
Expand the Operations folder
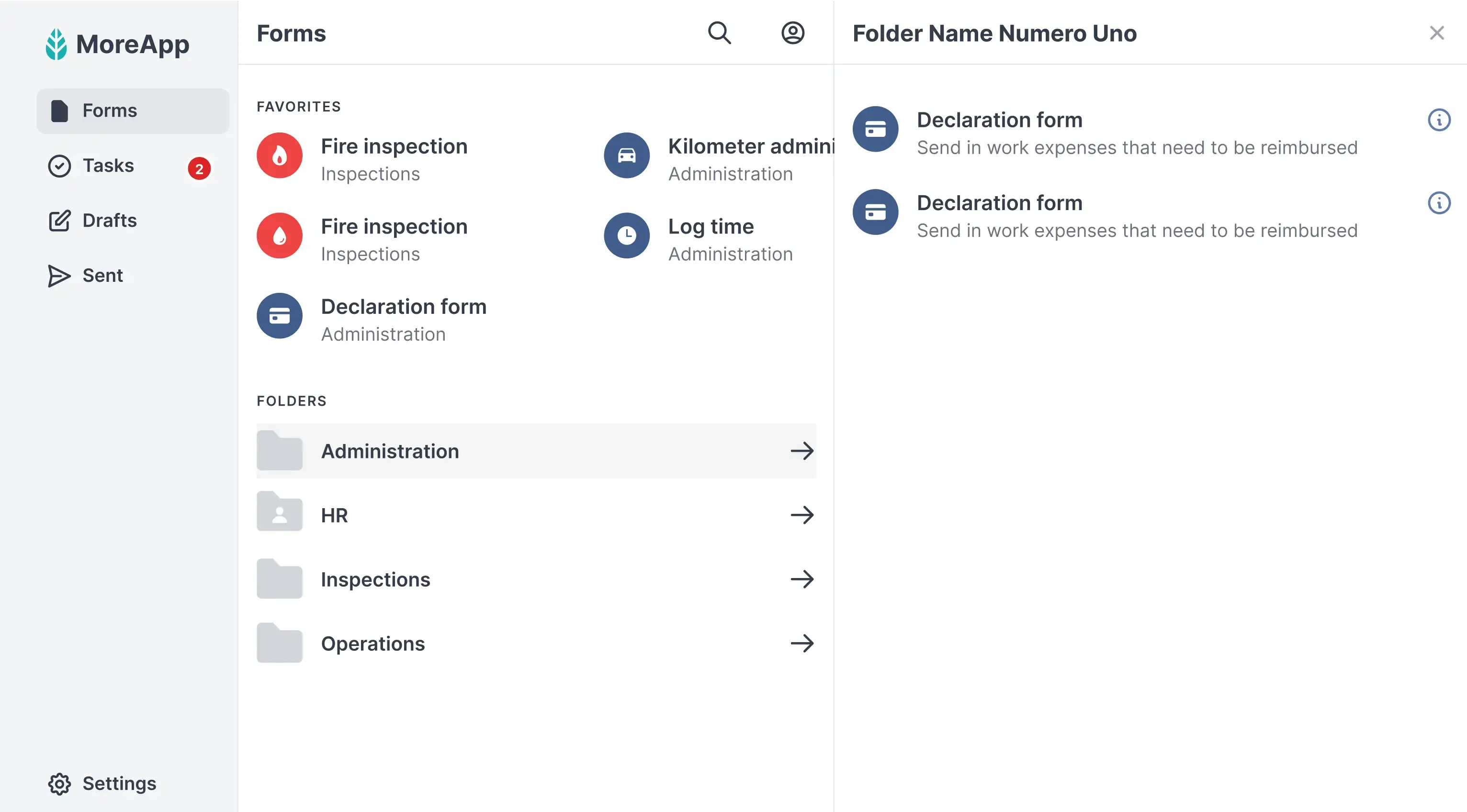click(802, 644)
